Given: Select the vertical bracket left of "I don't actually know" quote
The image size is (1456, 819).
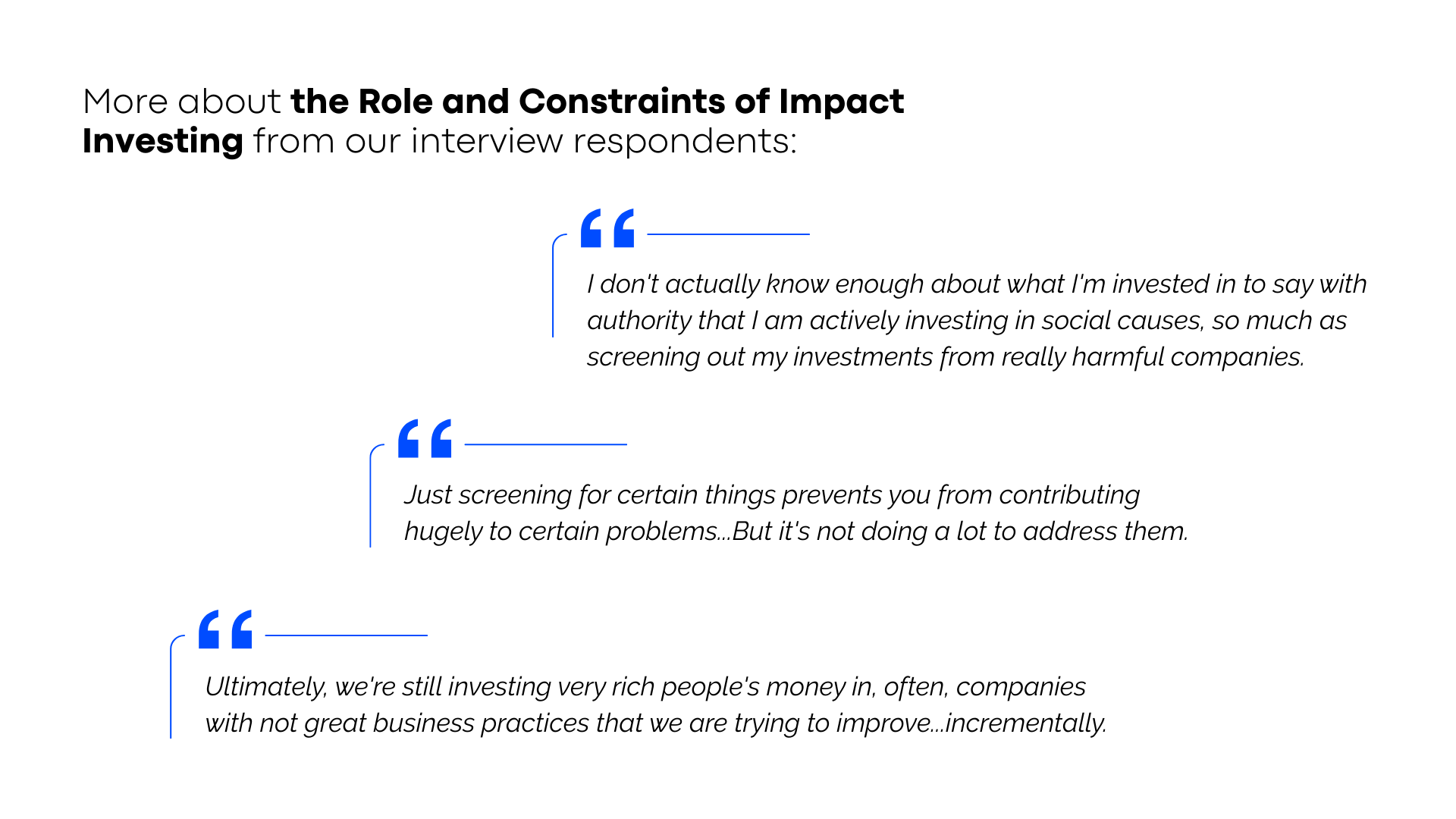Looking at the screenshot, I should pos(554,288).
